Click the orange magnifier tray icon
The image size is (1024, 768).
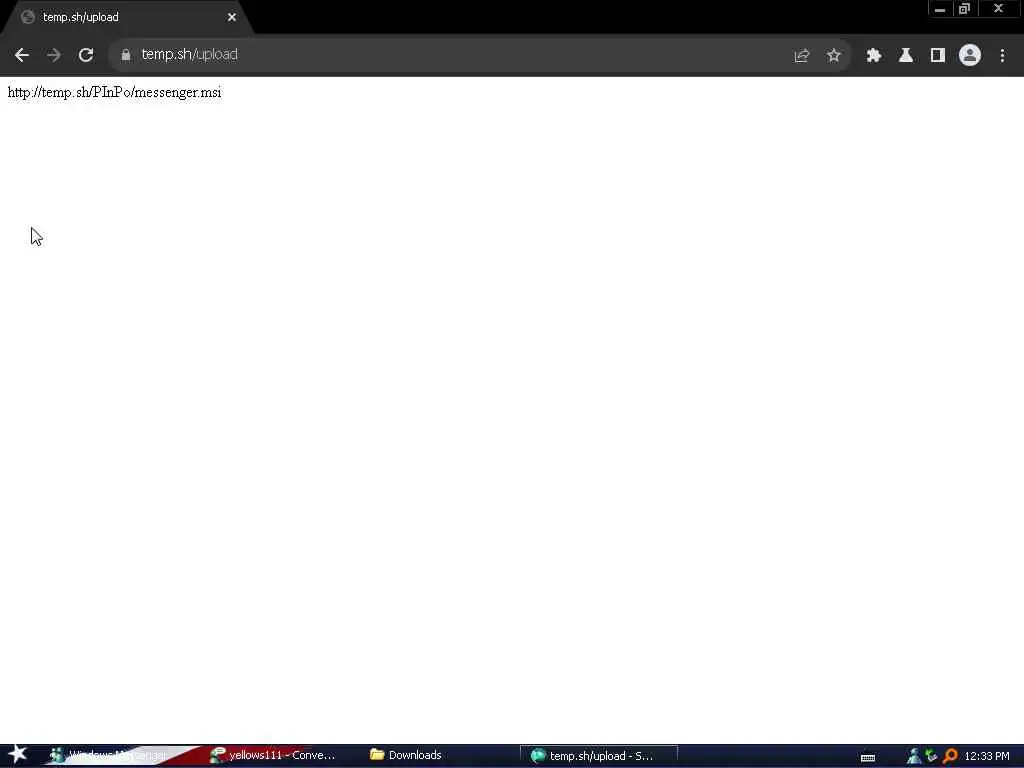tap(950, 756)
